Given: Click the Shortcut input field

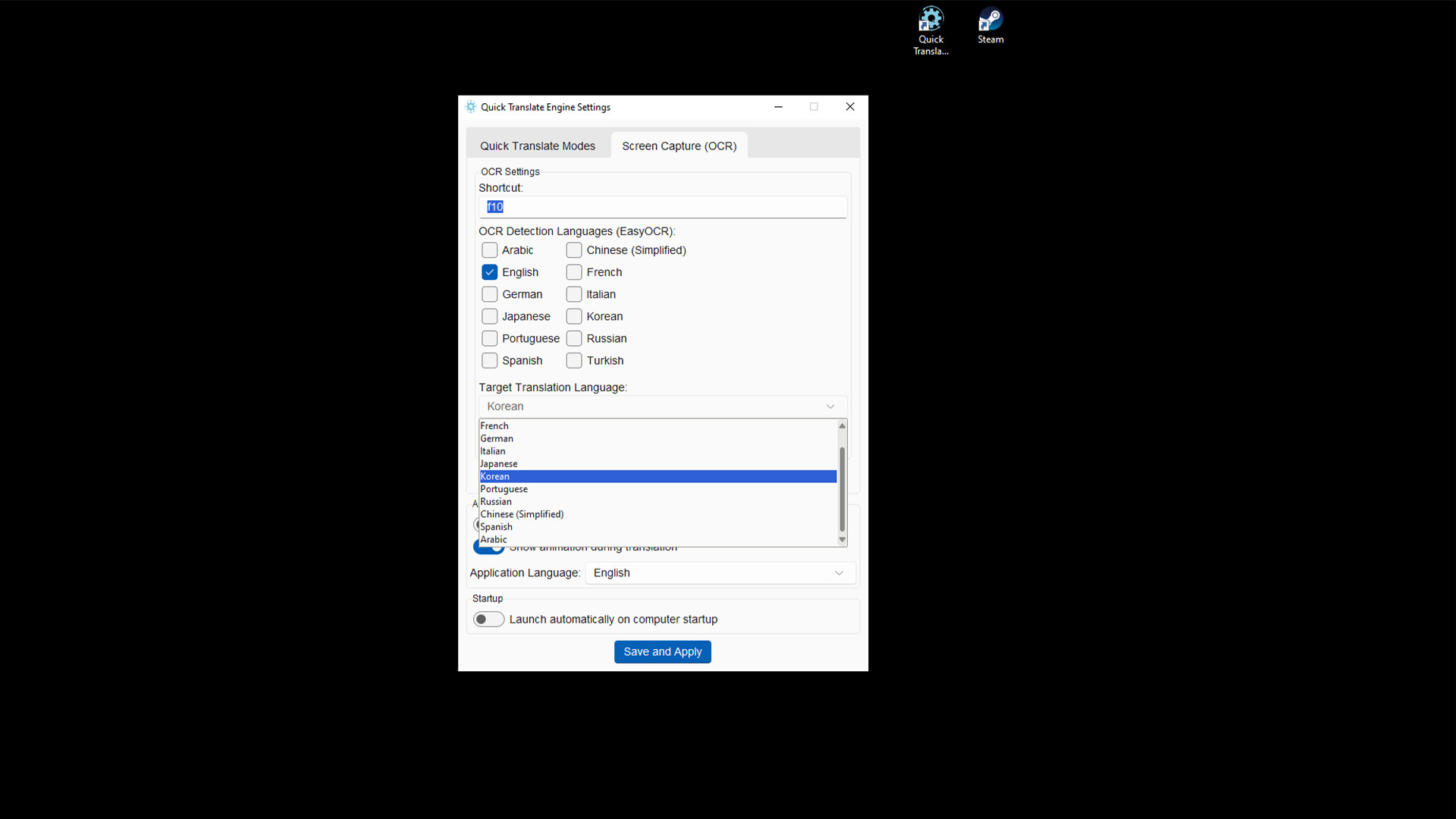Looking at the screenshot, I should (662, 207).
